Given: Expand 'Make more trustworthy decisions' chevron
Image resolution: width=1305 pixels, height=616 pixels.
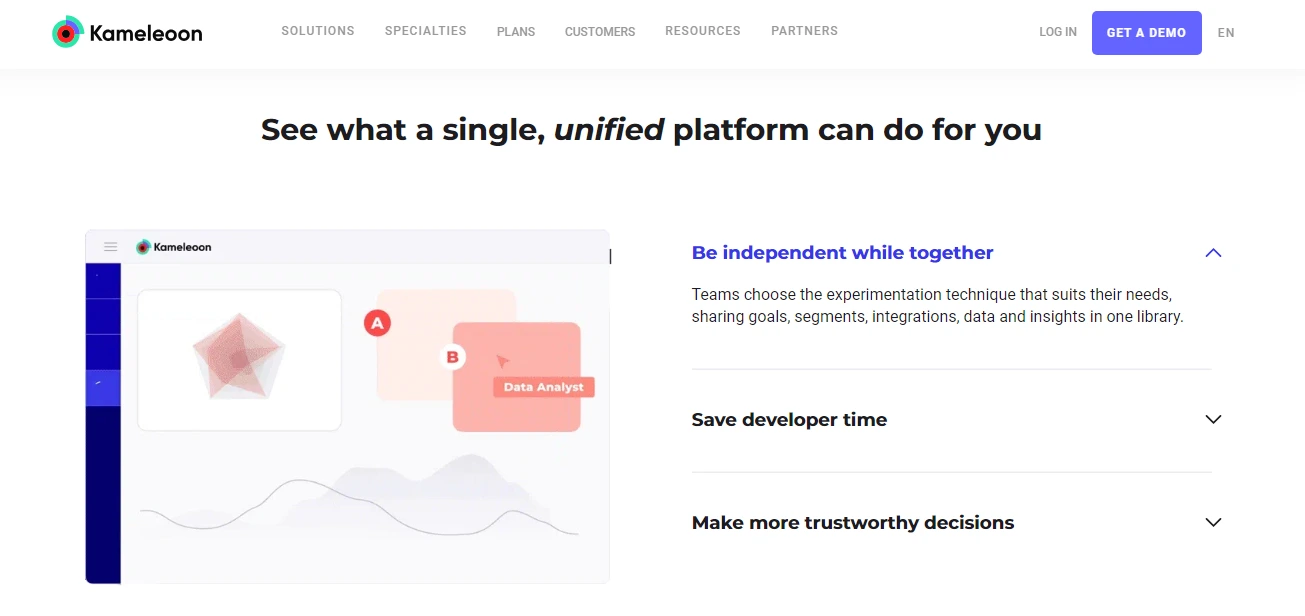Looking at the screenshot, I should [1213, 522].
